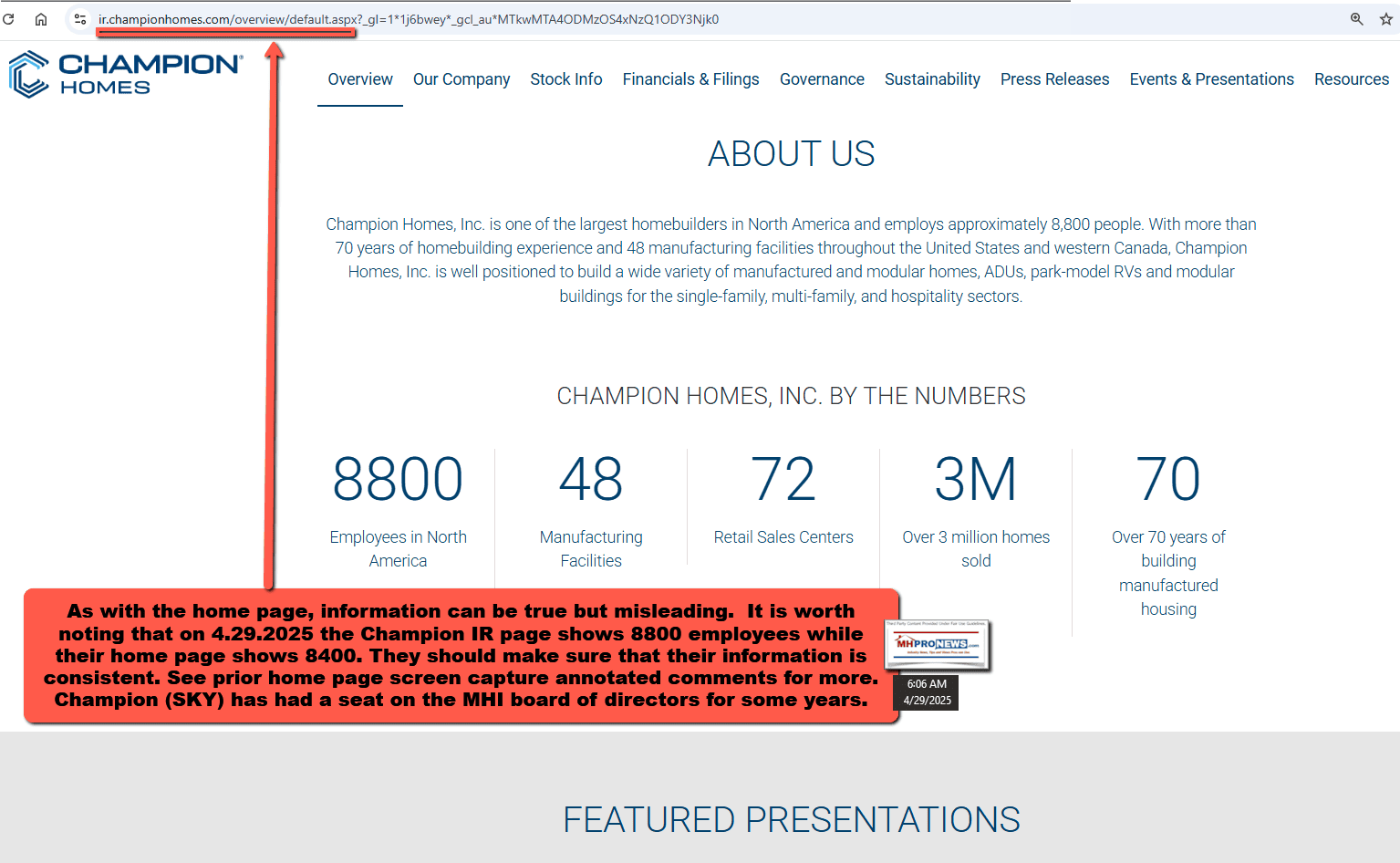This screenshot has height=863, width=1400.
Task: Click the MHProNews logo thumbnail
Action: pyautogui.click(x=938, y=645)
